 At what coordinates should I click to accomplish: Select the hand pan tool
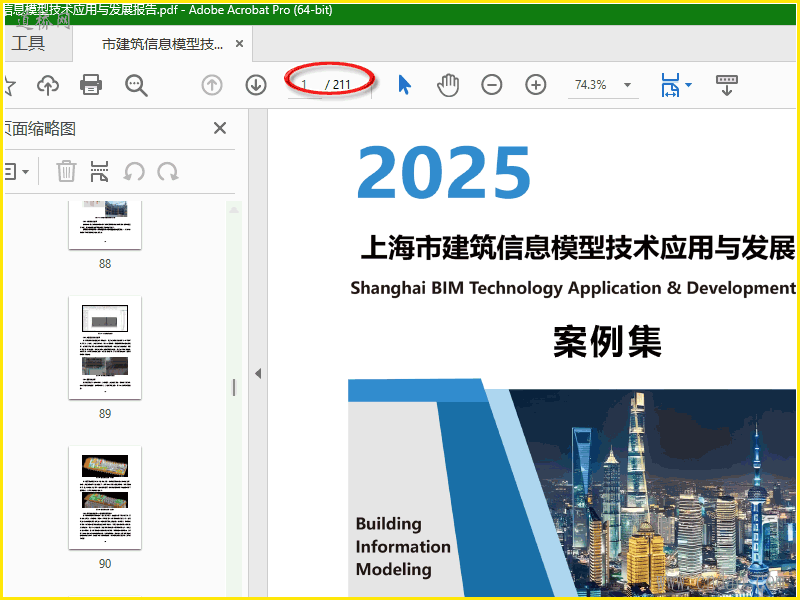pos(448,85)
